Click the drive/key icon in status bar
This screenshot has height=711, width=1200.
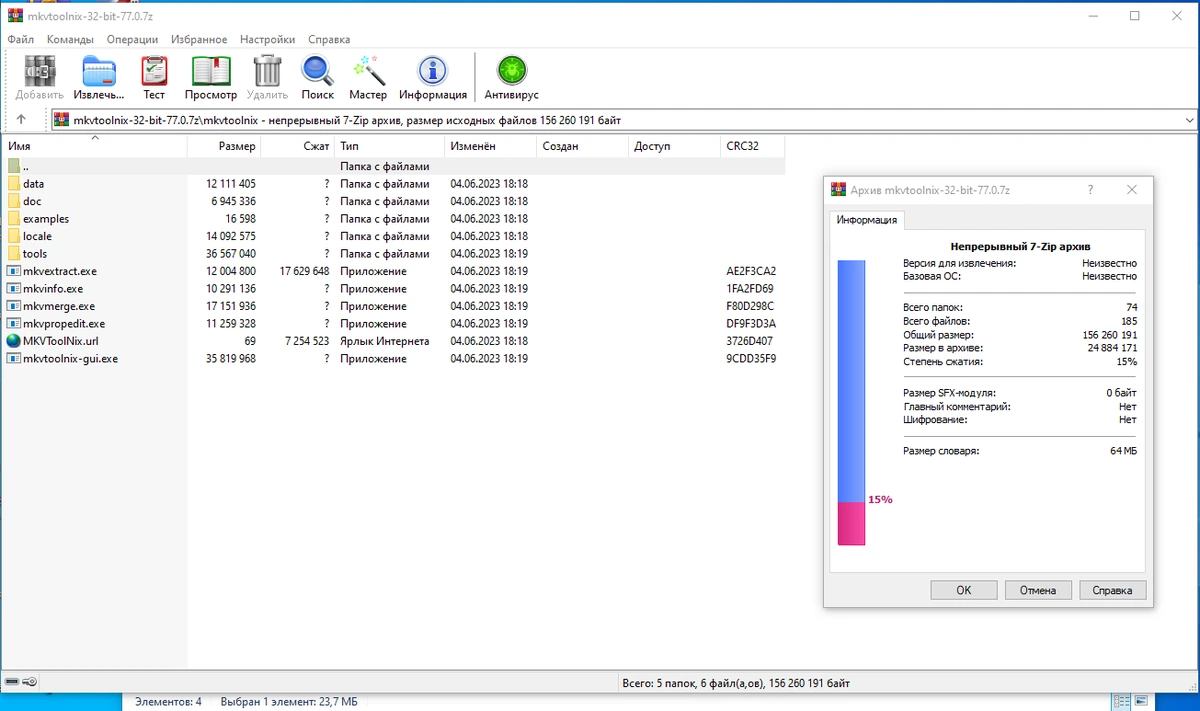[20, 682]
